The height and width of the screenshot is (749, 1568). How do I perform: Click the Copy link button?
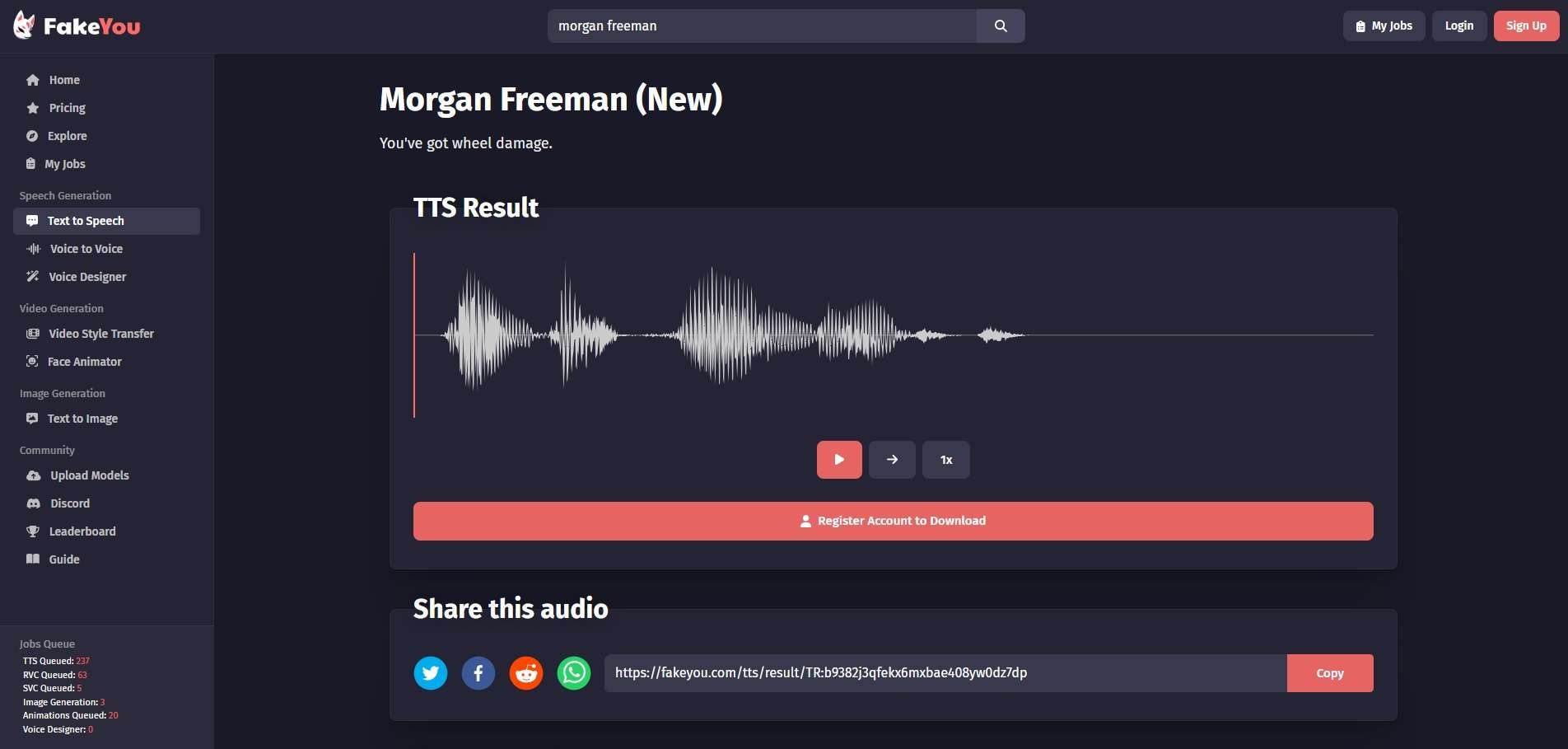[x=1330, y=673]
